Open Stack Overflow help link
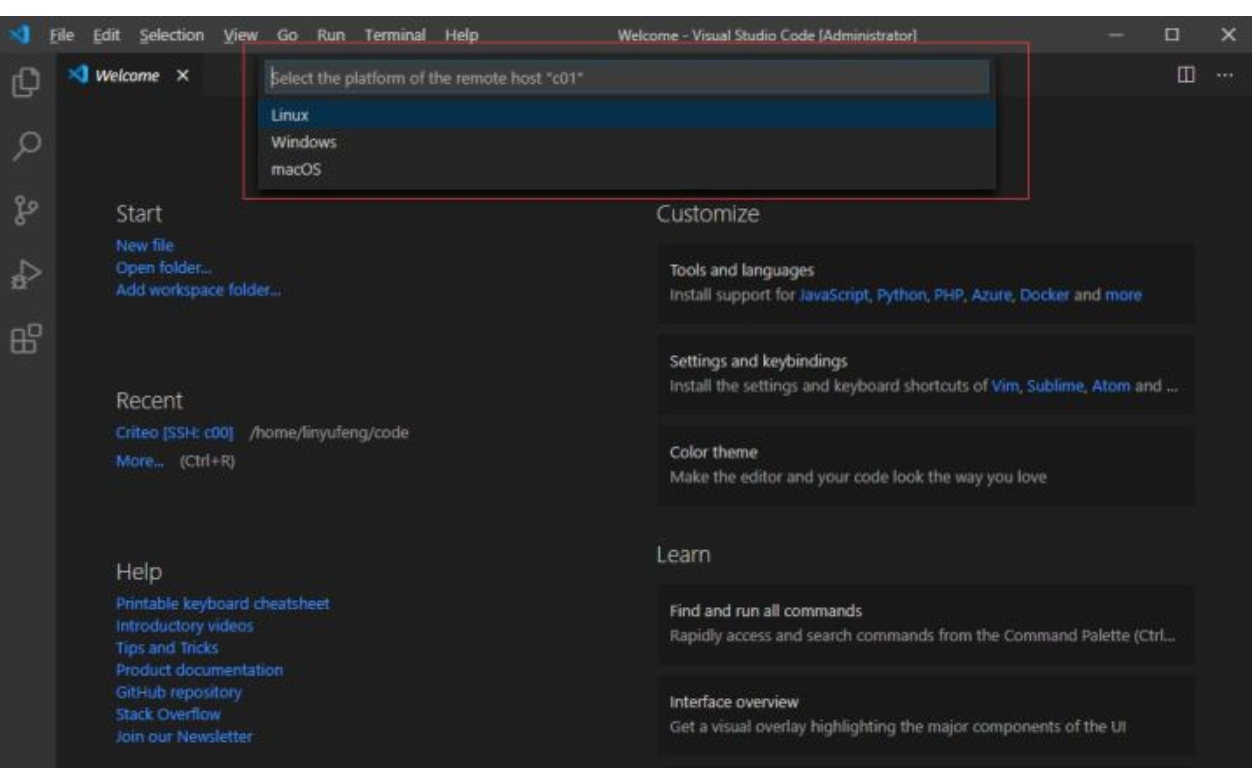Screen dimensions: 1252x768 [x=168, y=714]
